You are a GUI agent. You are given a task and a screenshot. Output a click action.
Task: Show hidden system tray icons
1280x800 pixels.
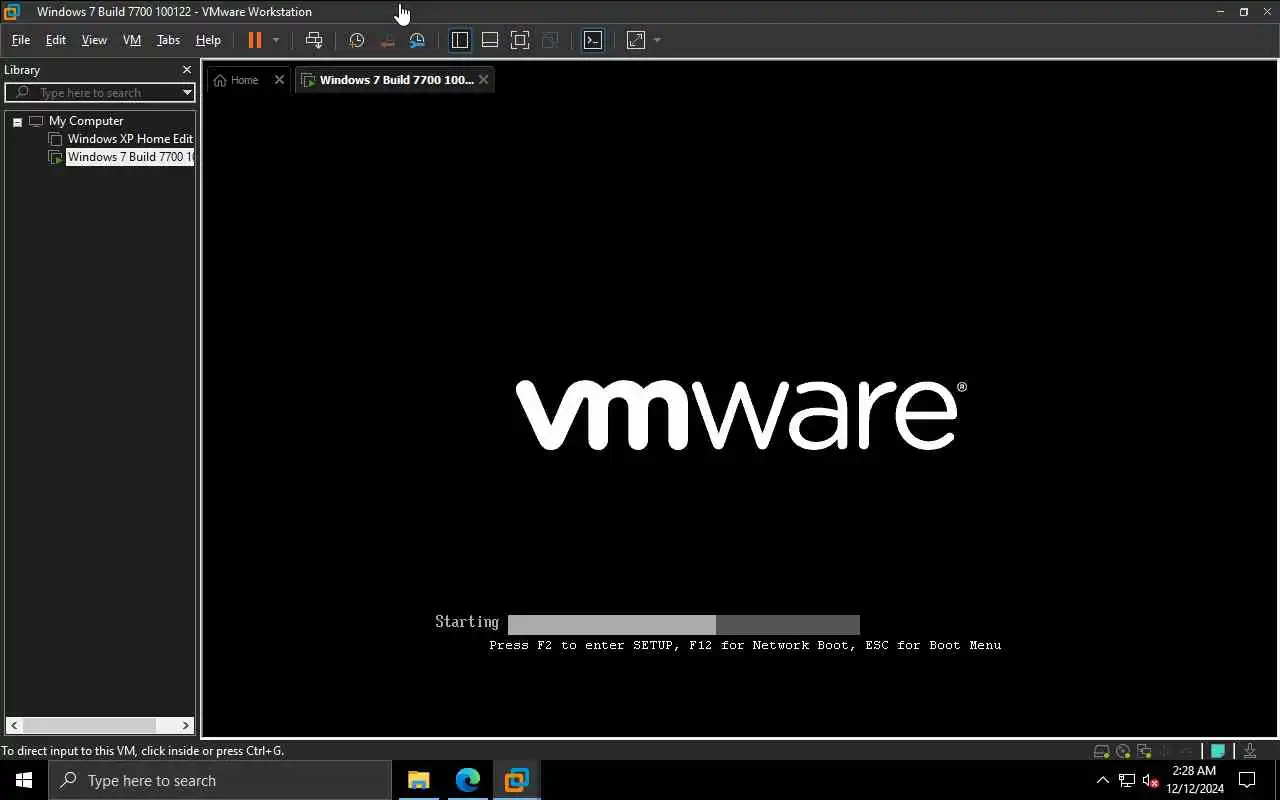pos(1103,780)
